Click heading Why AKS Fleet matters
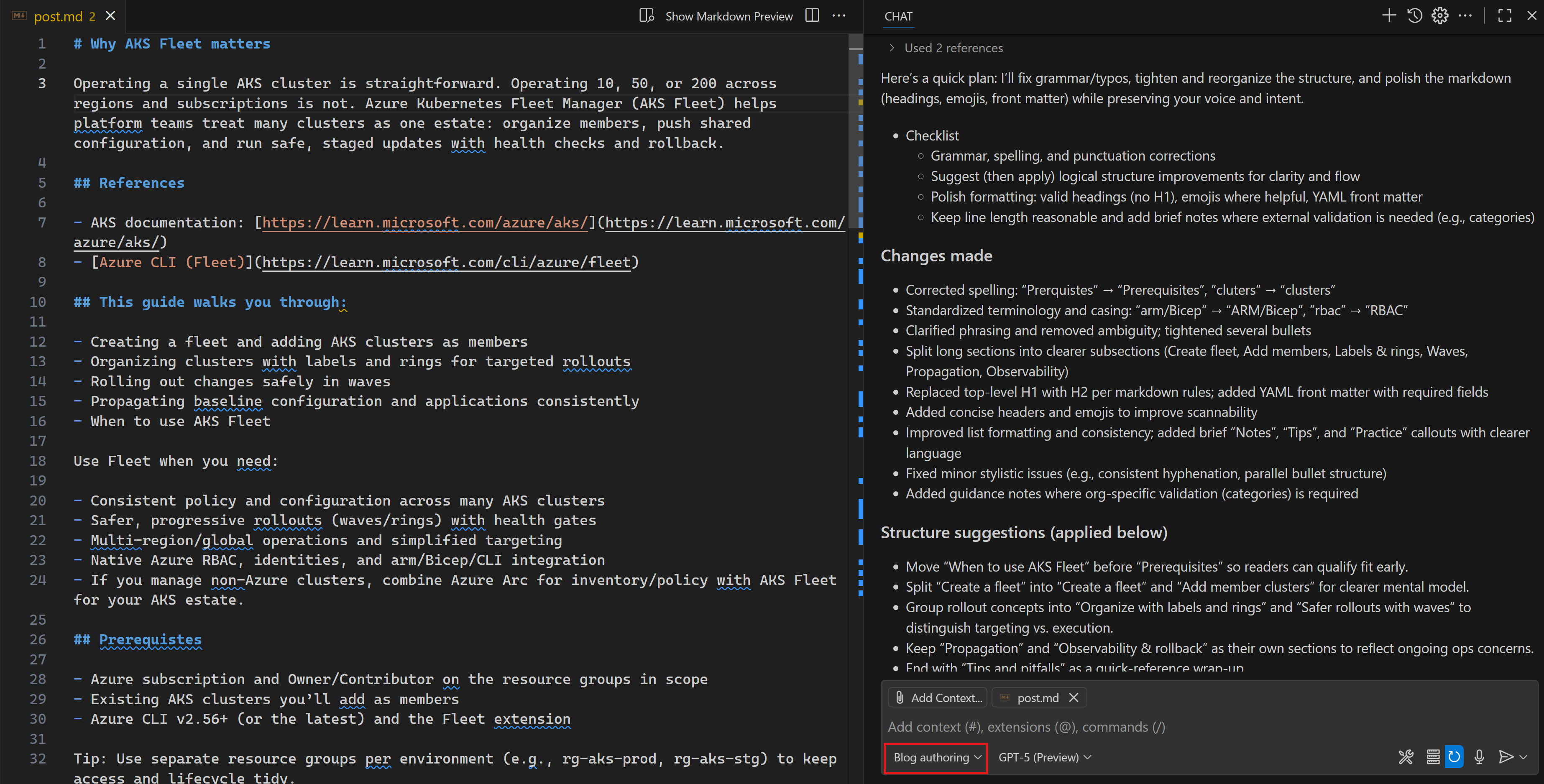The width and height of the screenshot is (1544, 784). pos(172,44)
